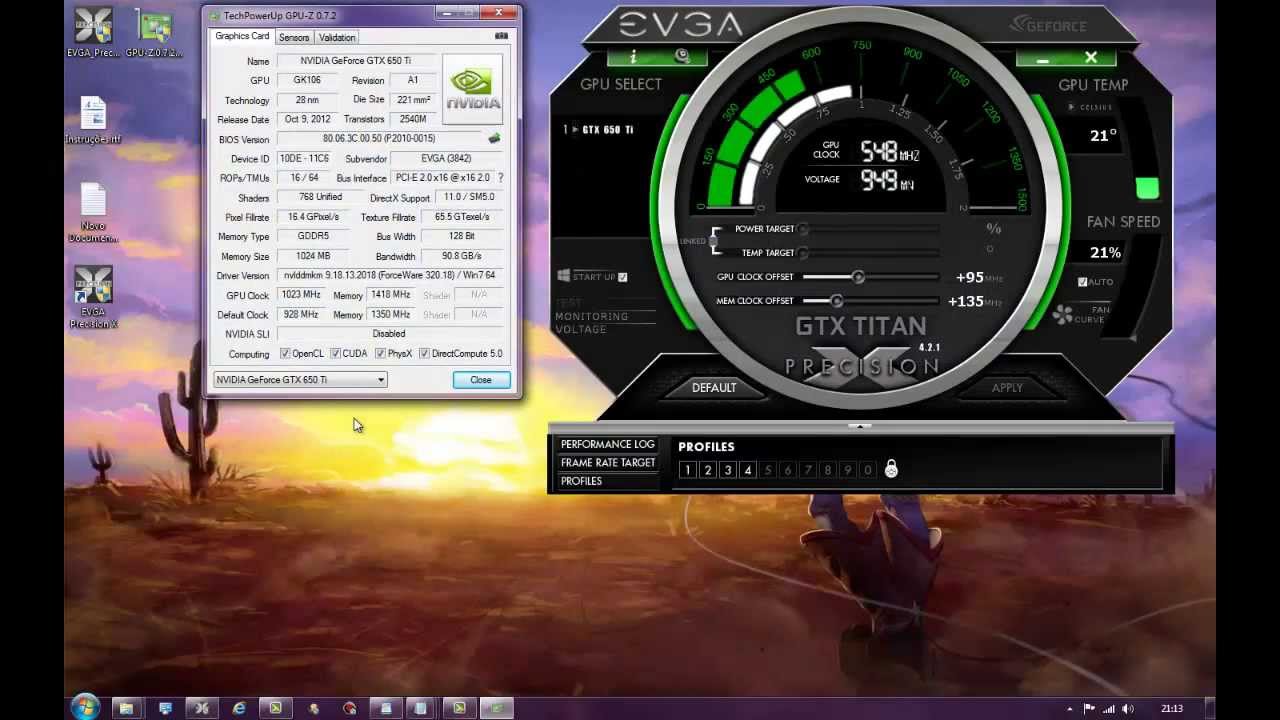
Task: Open the Performance Log panel
Action: point(607,444)
